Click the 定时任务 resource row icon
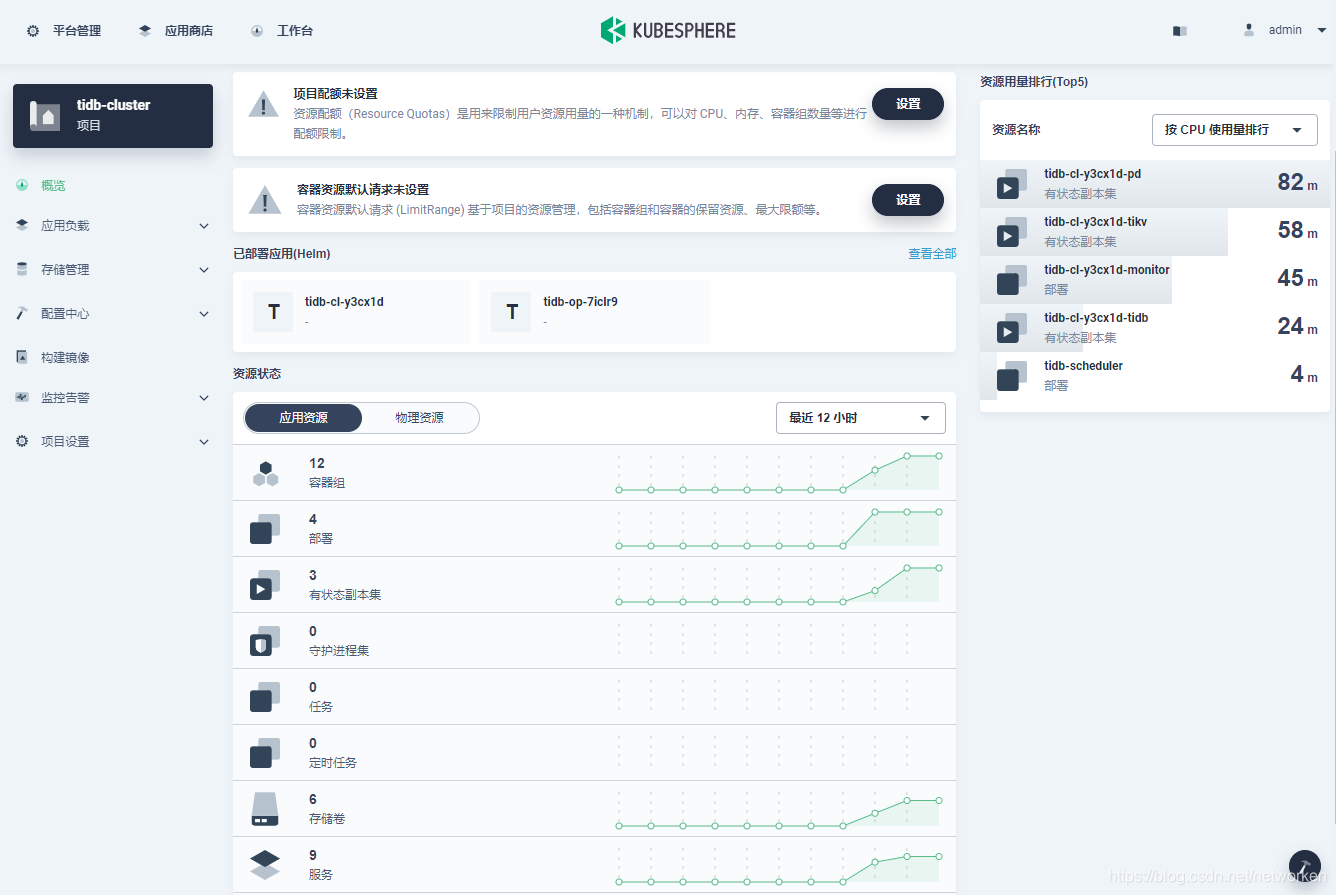Image resolution: width=1336 pixels, height=895 pixels. coord(264,753)
